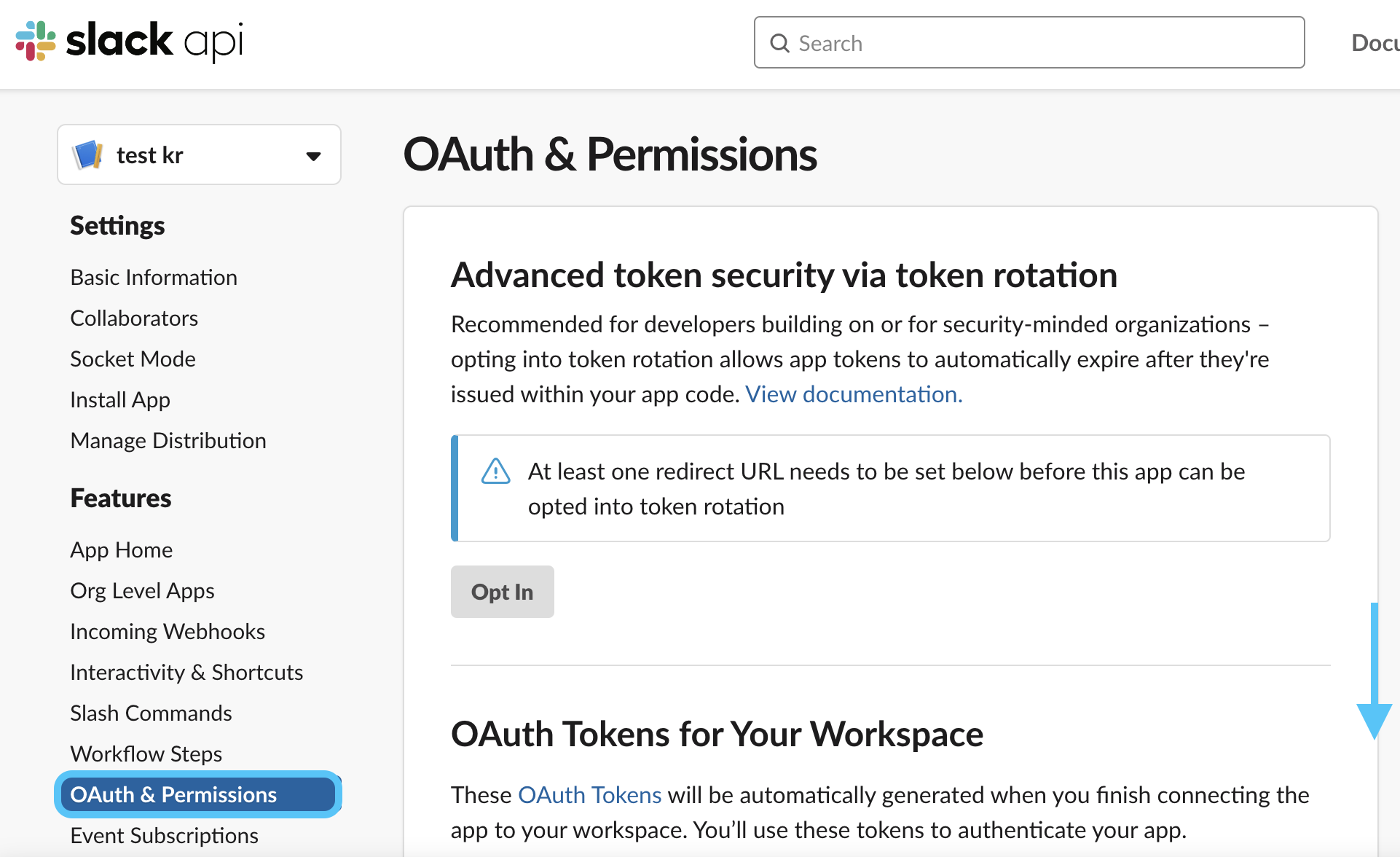The image size is (1400, 857).
Task: Open Workflow Steps page
Action: tap(146, 754)
